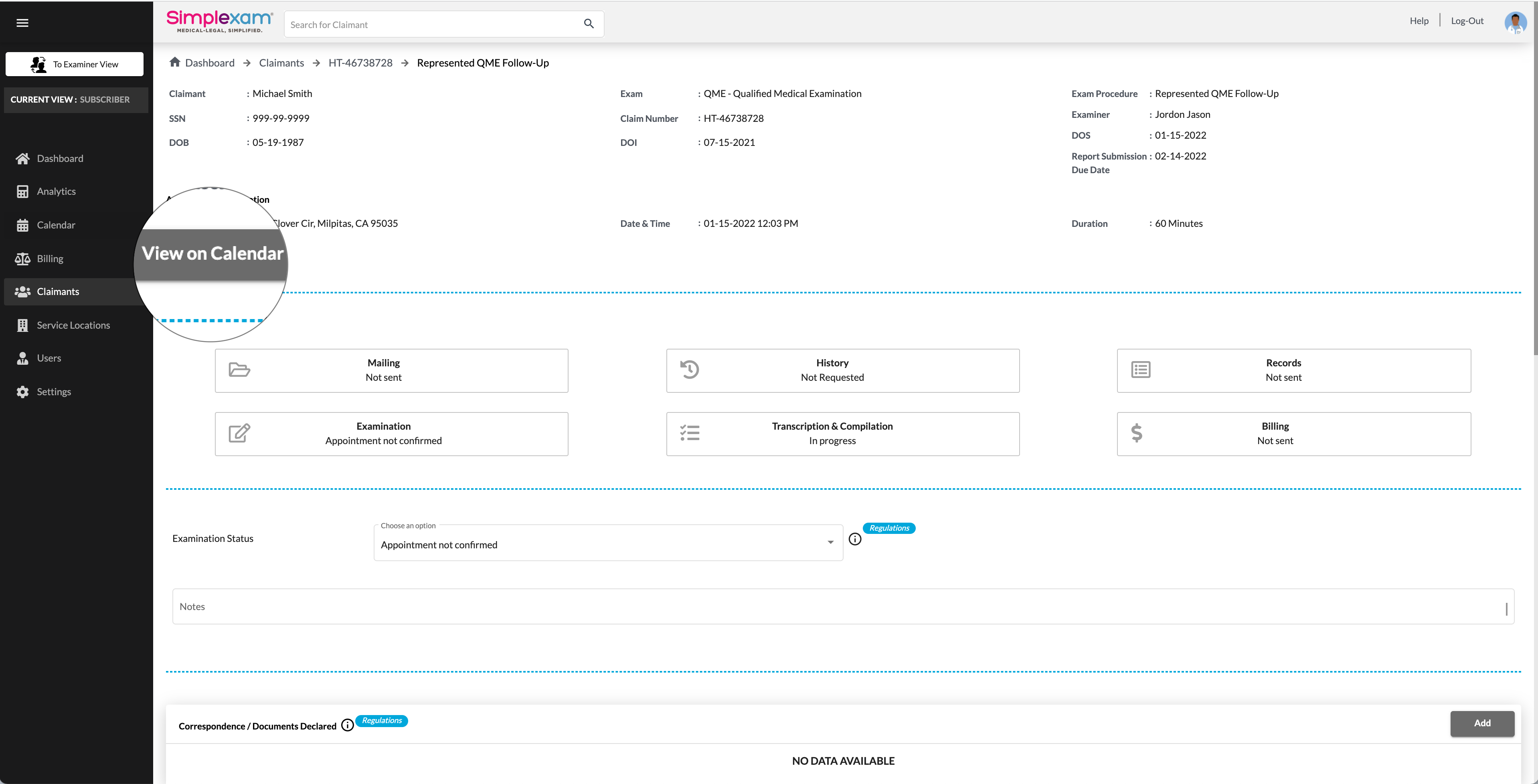Viewport: 1538px width, 784px height.
Task: Click the Examination Status info icon
Action: point(855,540)
